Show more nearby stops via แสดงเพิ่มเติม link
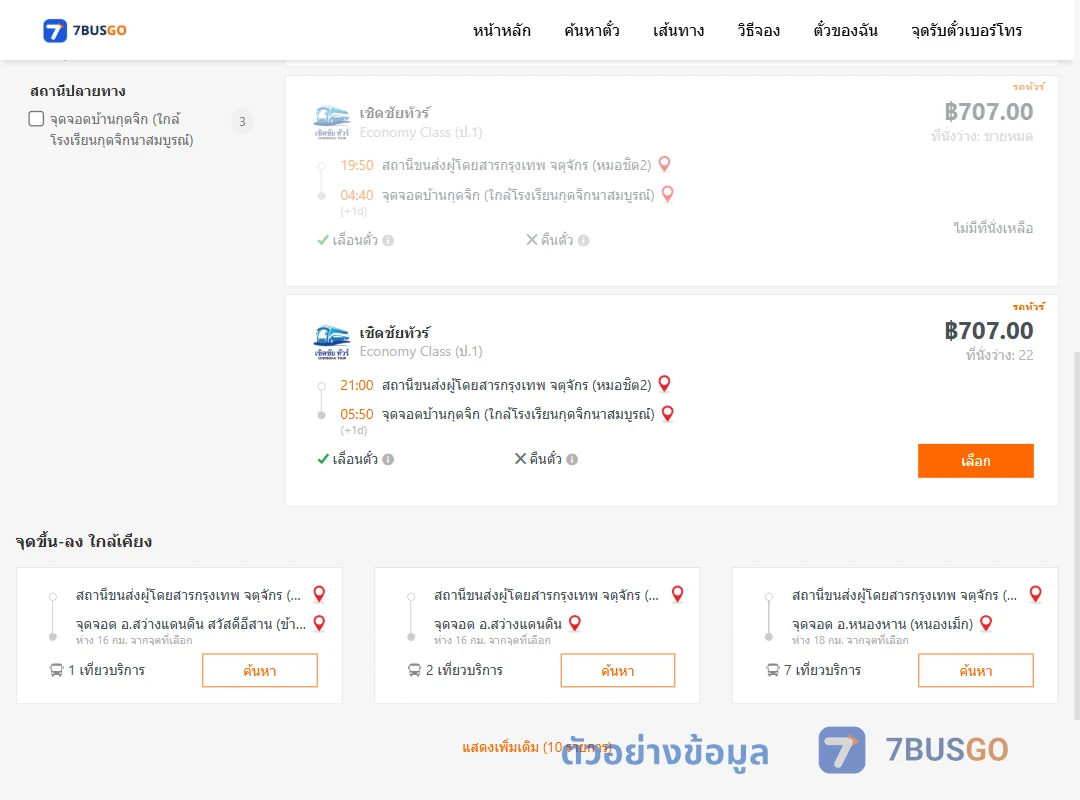This screenshot has width=1080, height=800. (x=537, y=747)
